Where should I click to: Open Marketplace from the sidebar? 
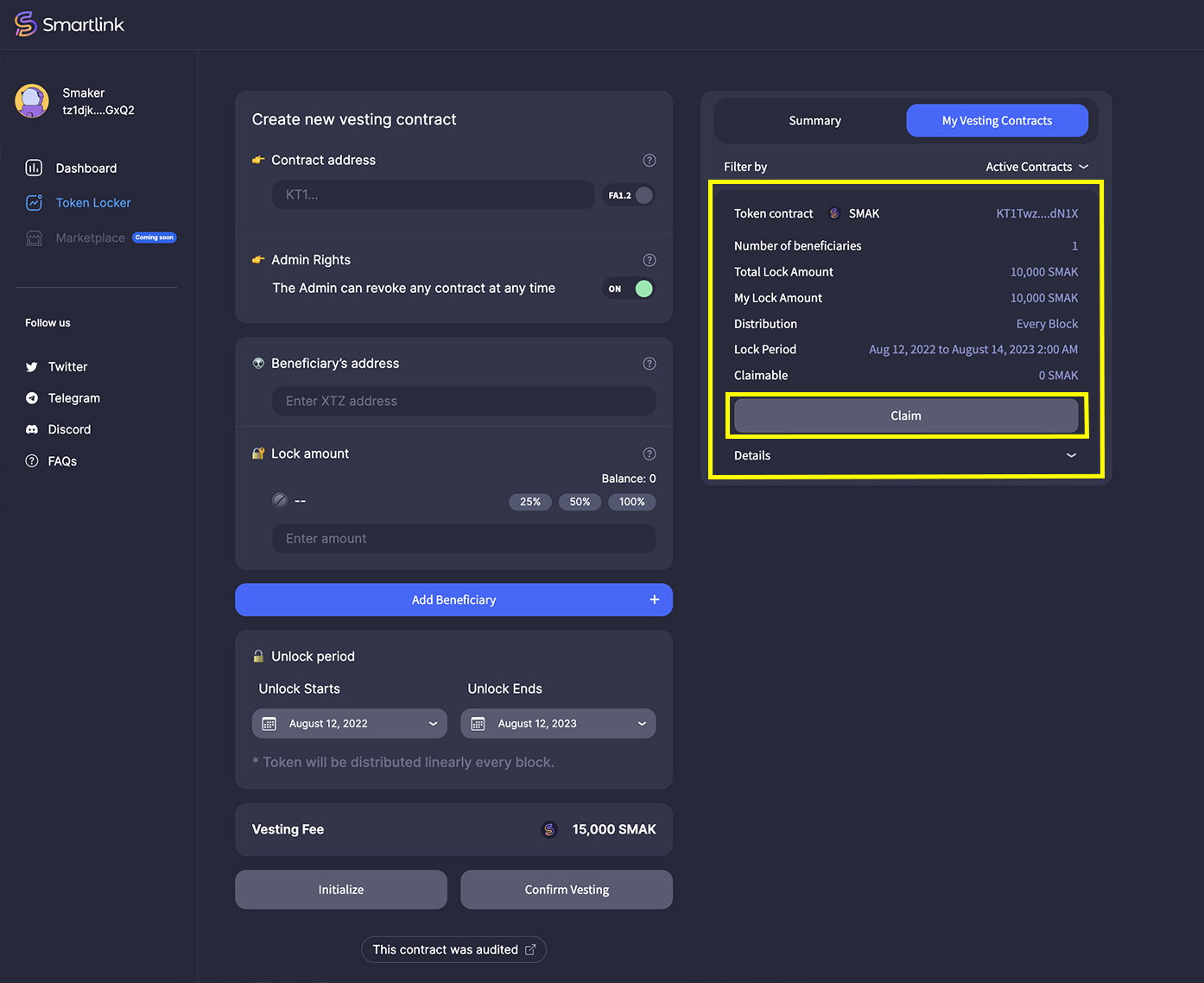[x=91, y=238]
